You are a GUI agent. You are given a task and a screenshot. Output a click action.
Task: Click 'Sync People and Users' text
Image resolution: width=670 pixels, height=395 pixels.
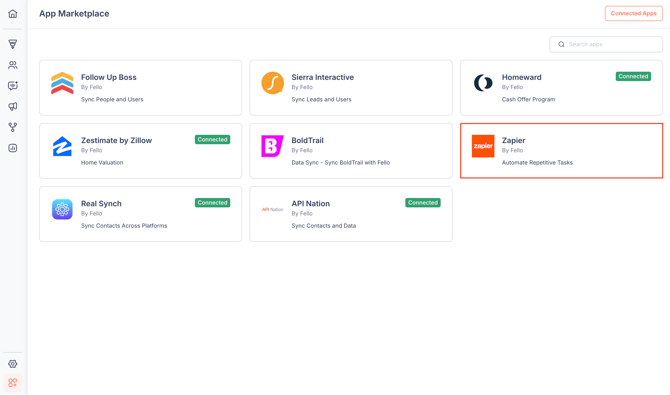click(112, 100)
